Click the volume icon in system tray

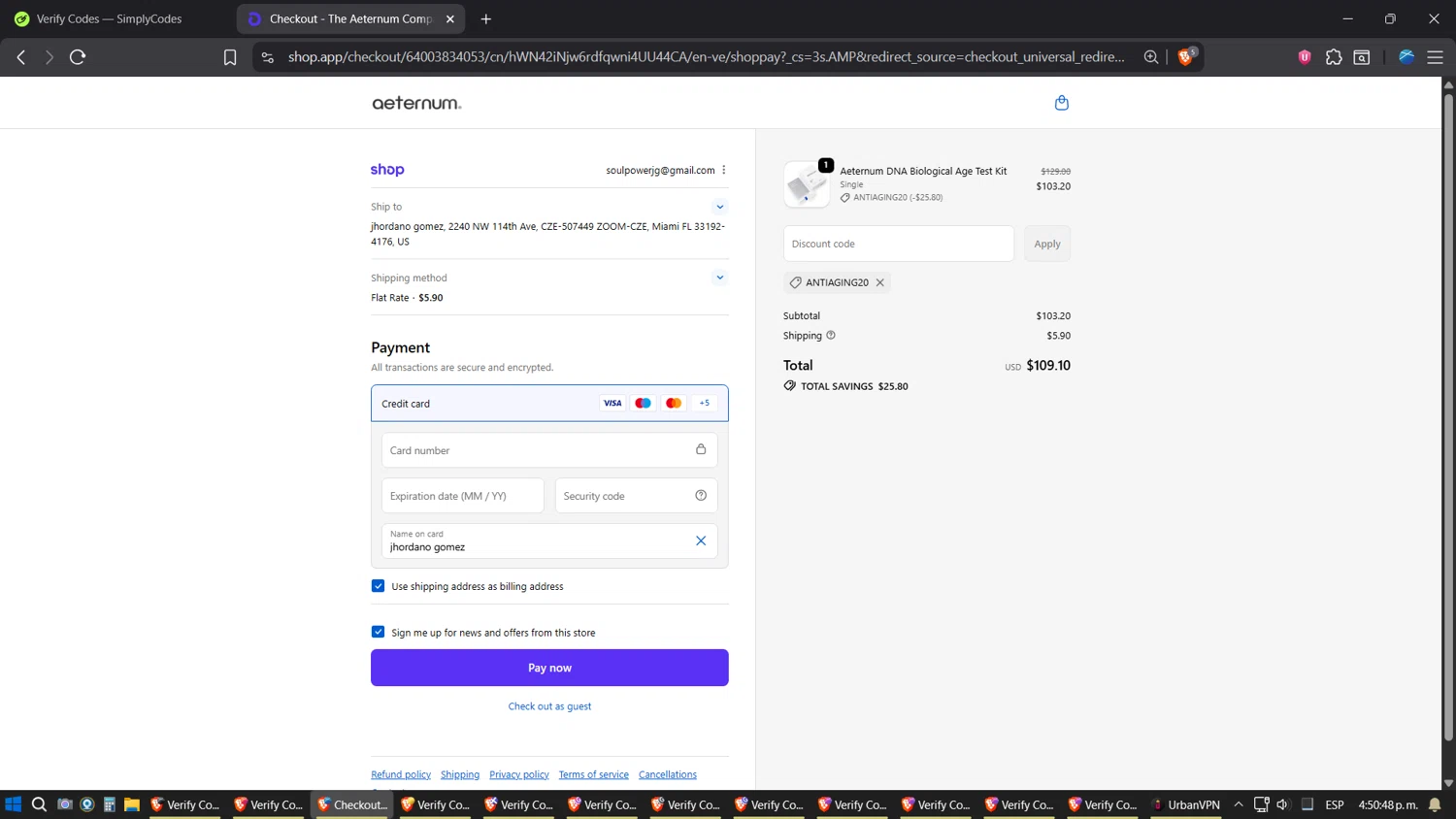tap(1282, 804)
